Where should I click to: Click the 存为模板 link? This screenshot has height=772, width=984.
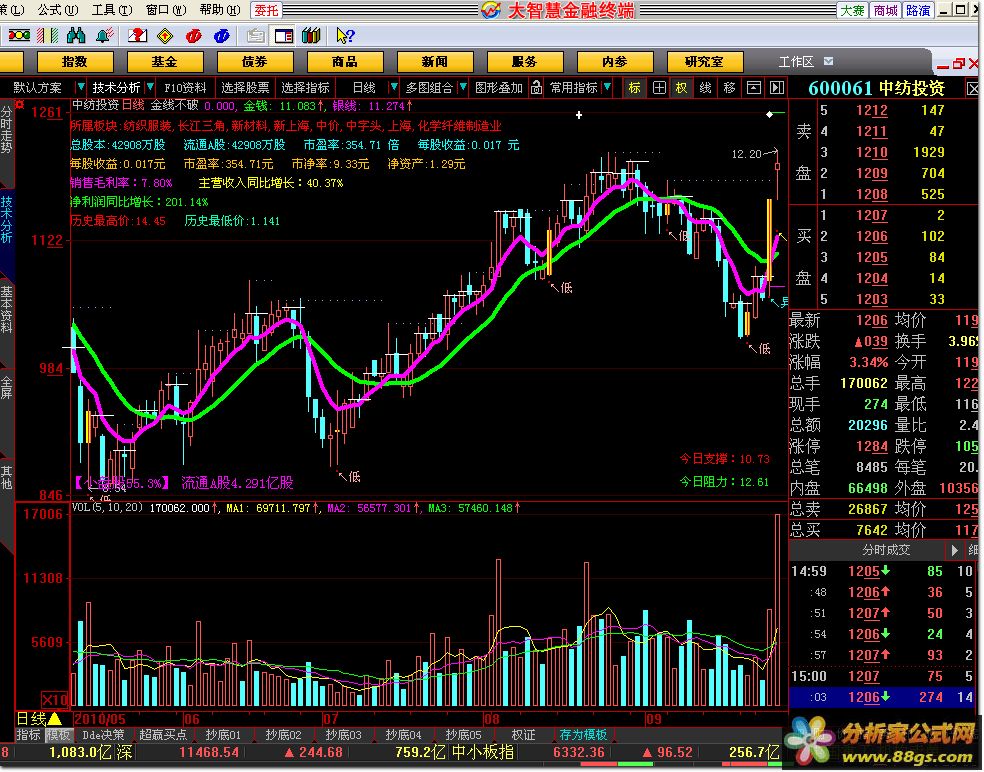583,735
